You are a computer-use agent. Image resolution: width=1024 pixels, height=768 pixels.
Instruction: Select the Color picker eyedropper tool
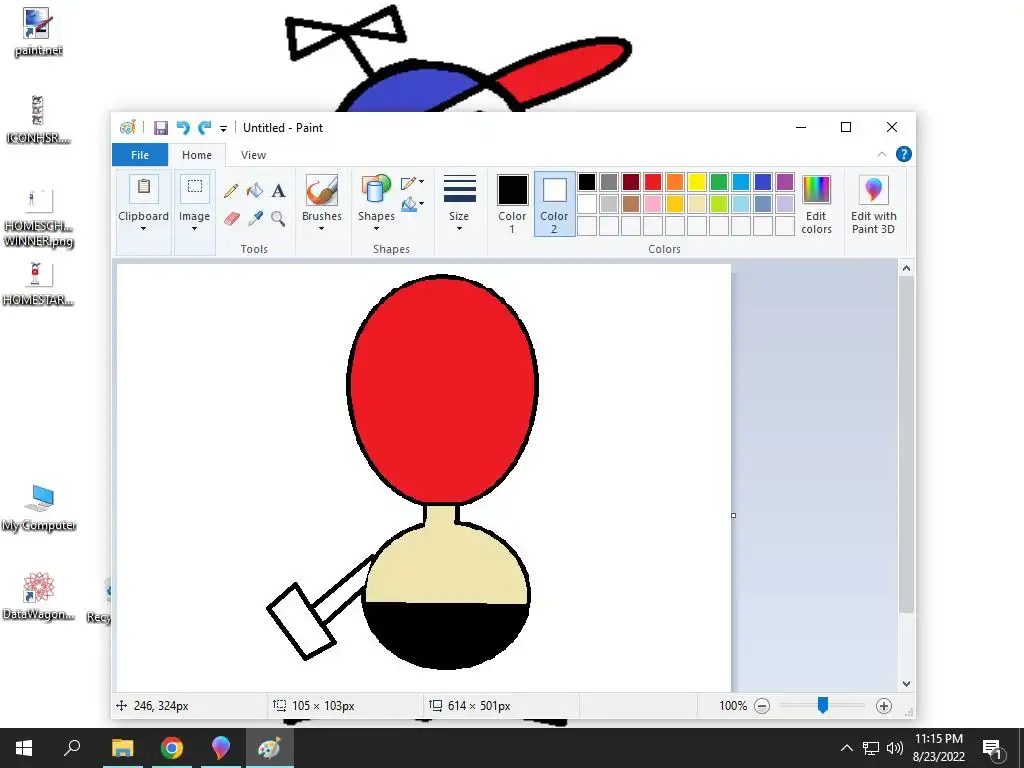(255, 218)
